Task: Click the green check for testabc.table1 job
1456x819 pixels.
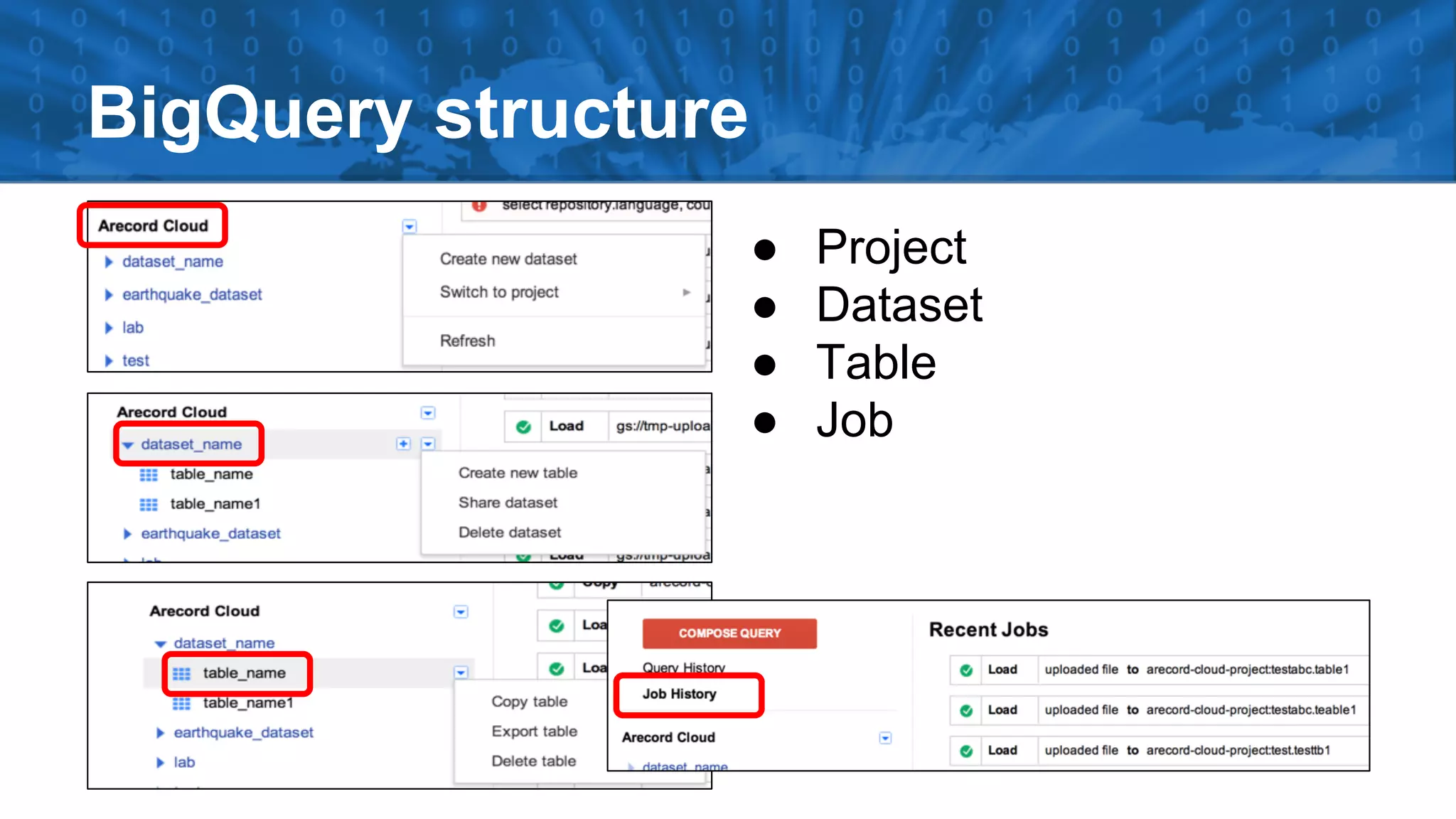Action: click(x=966, y=670)
